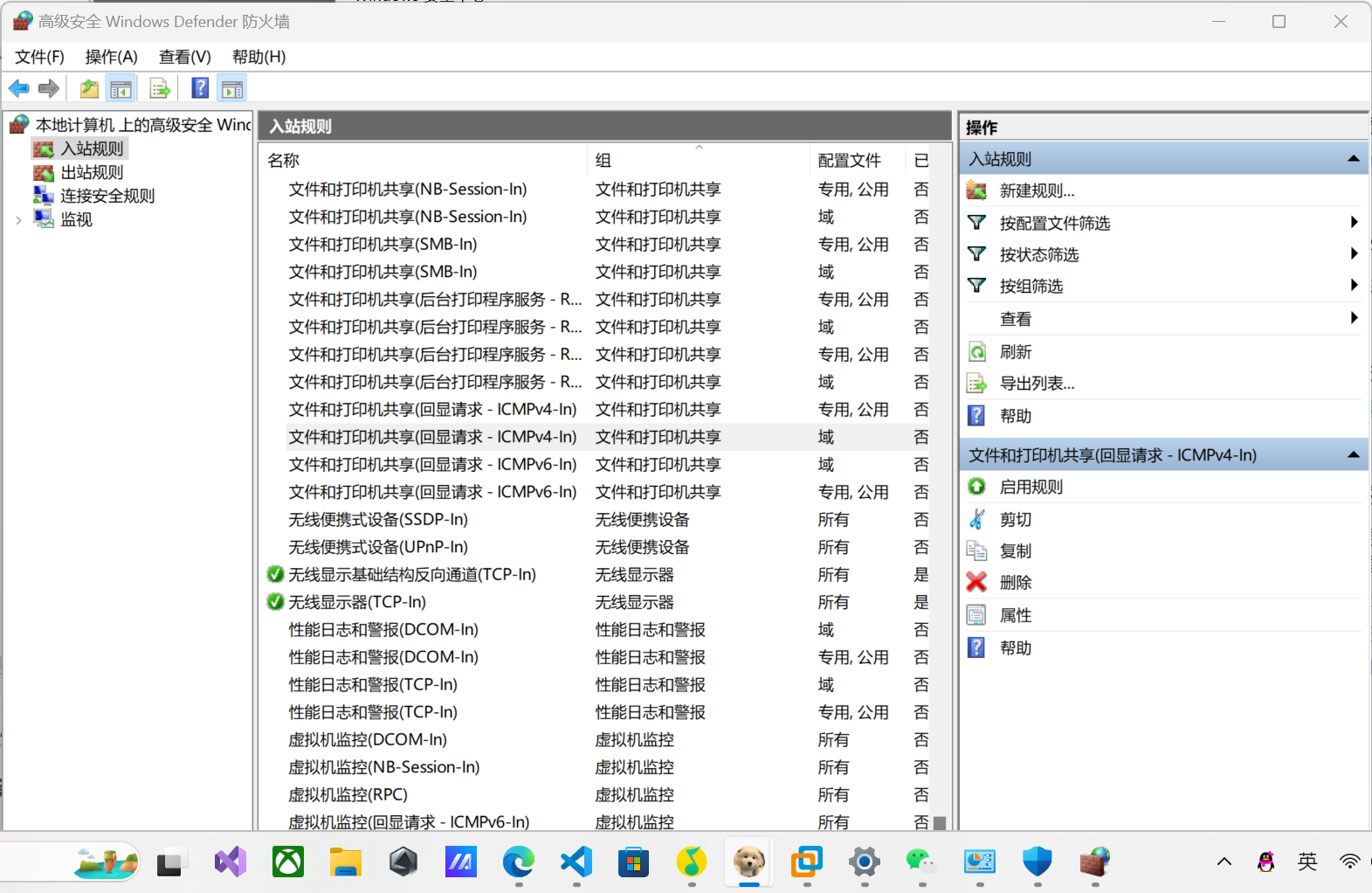This screenshot has height=893, width=1372.
Task: Go up one level using the folder icon
Action: click(x=89, y=88)
